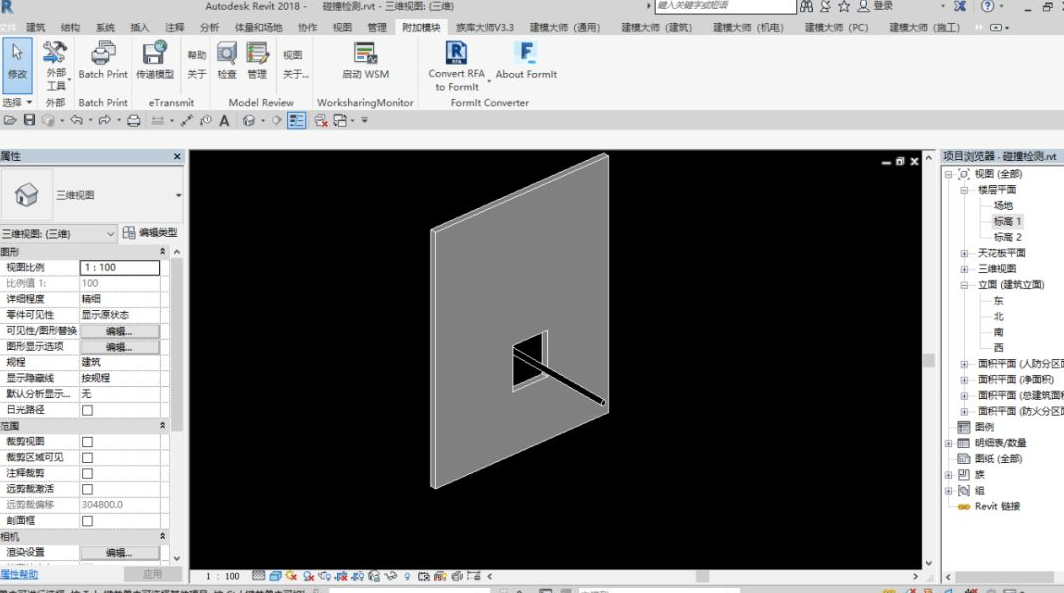Start the Worksharing Monitor (启动 WSM)

point(365,60)
